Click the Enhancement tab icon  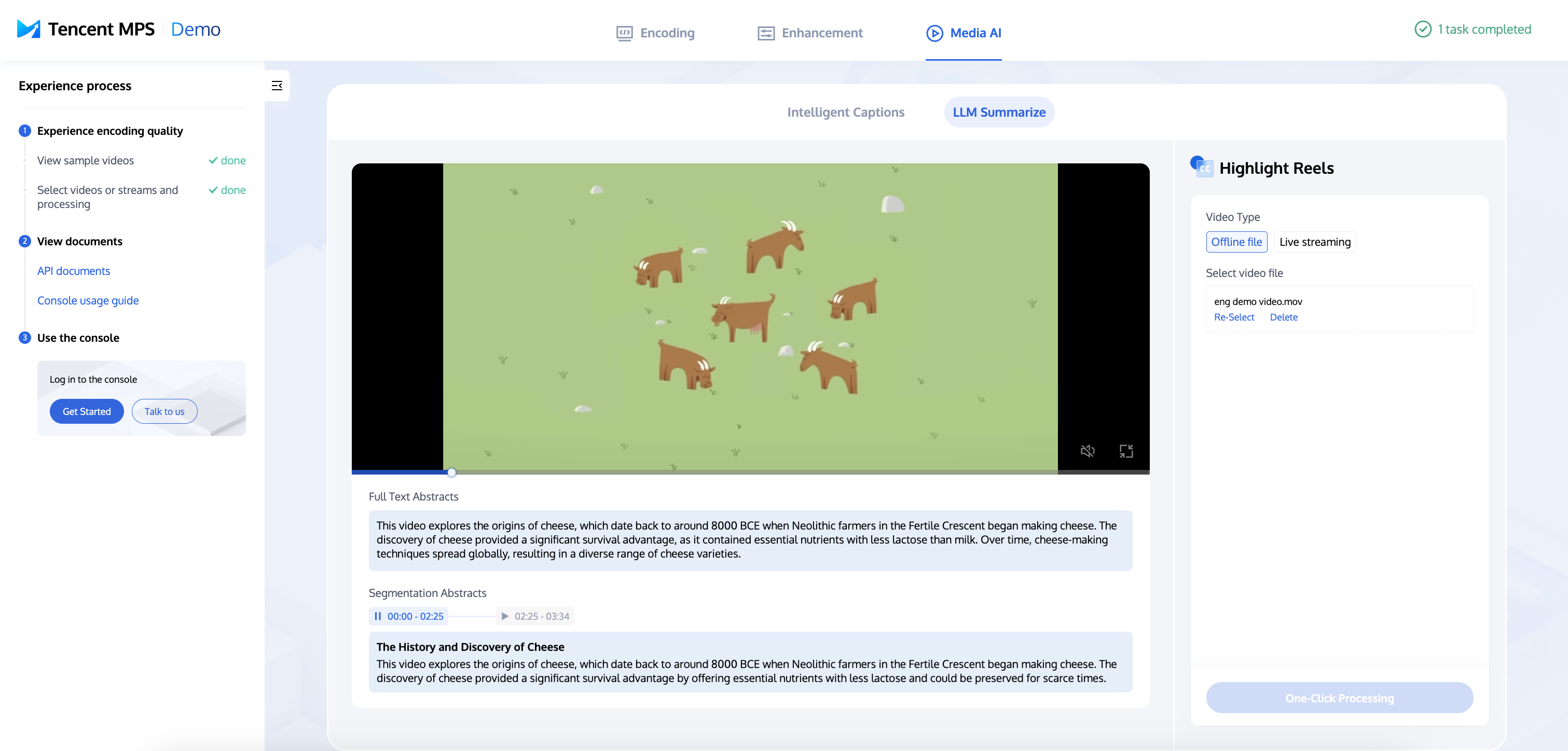click(766, 33)
